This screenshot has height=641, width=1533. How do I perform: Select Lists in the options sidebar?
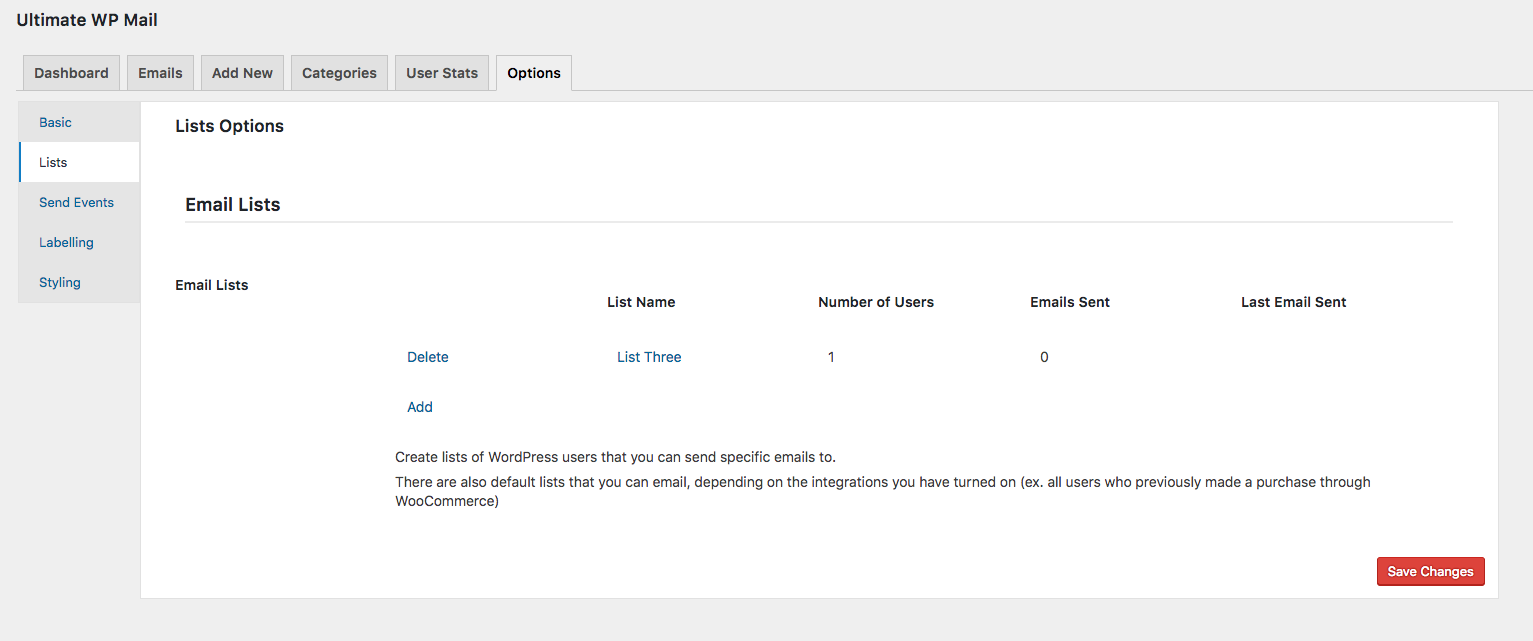54,162
